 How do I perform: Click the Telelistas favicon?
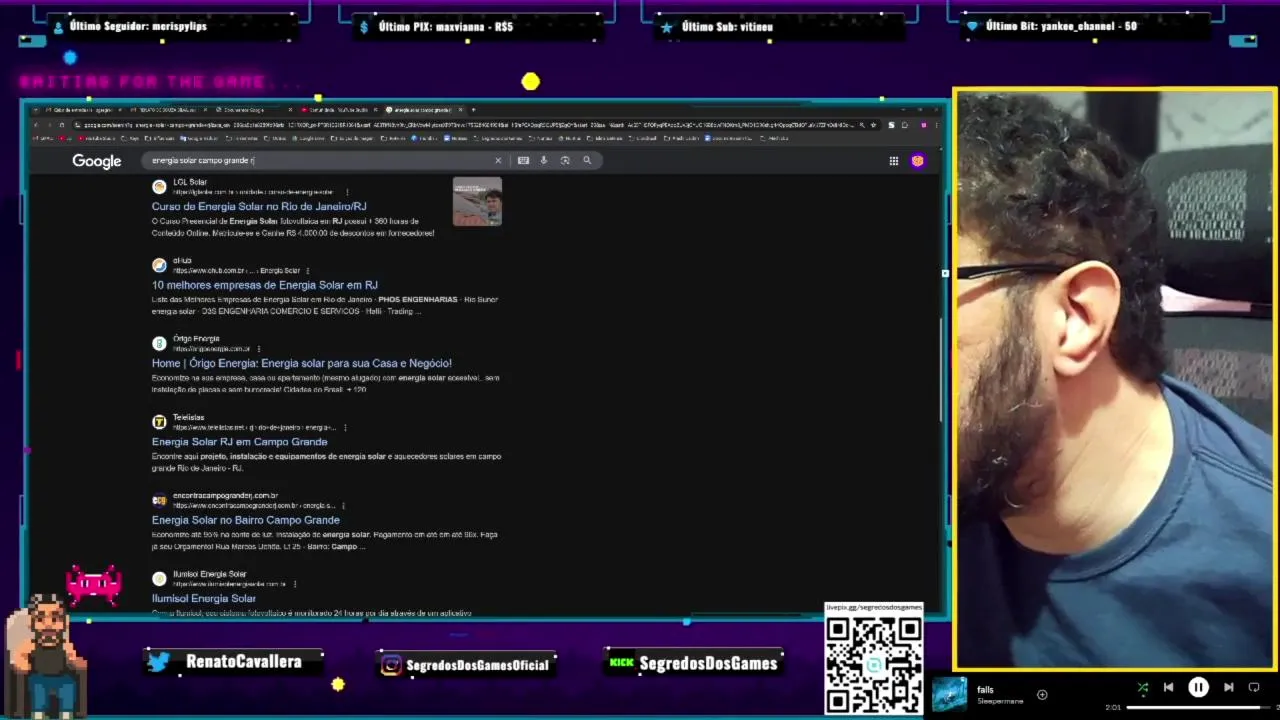pyautogui.click(x=159, y=422)
